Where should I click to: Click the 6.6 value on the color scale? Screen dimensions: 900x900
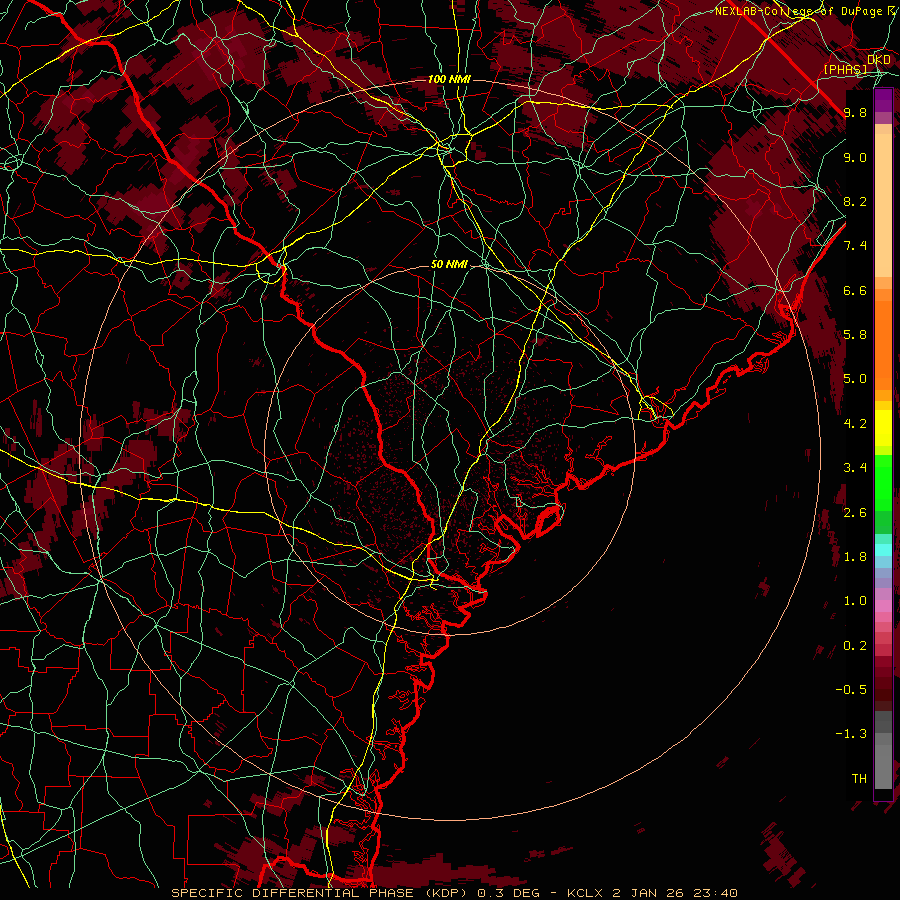(855, 290)
